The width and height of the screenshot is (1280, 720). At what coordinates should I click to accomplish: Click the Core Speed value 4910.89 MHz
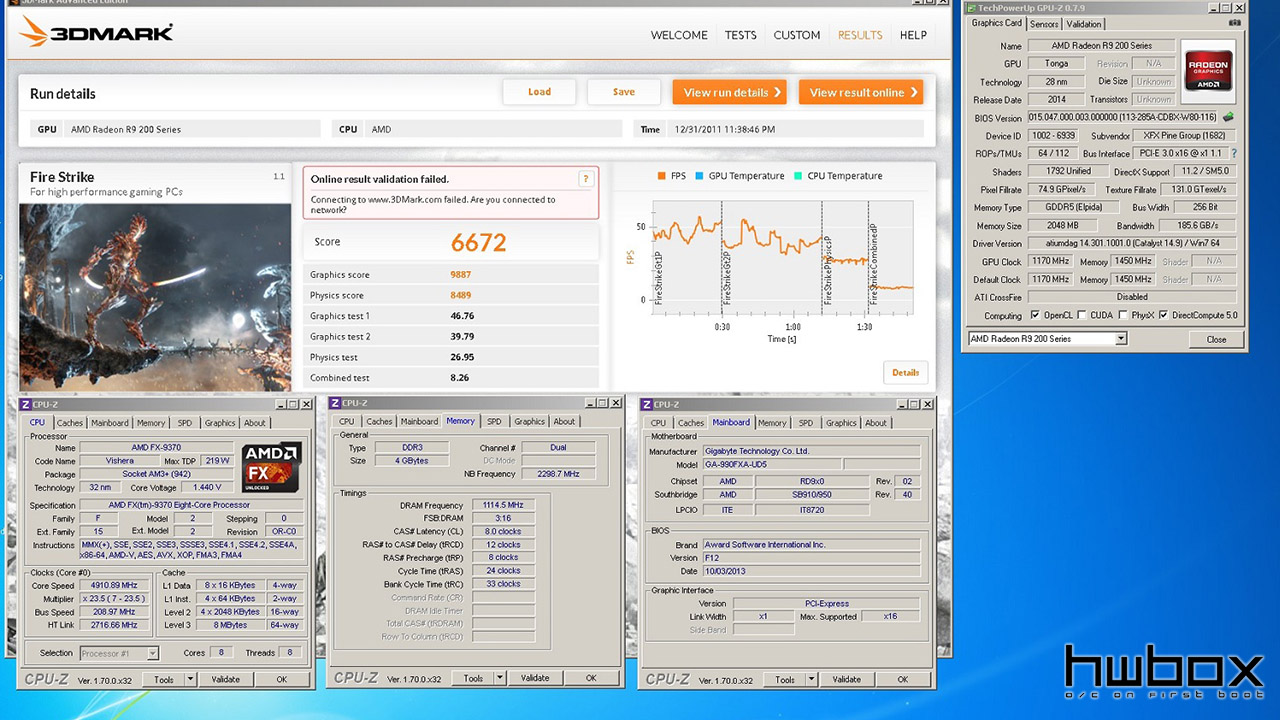coord(115,586)
